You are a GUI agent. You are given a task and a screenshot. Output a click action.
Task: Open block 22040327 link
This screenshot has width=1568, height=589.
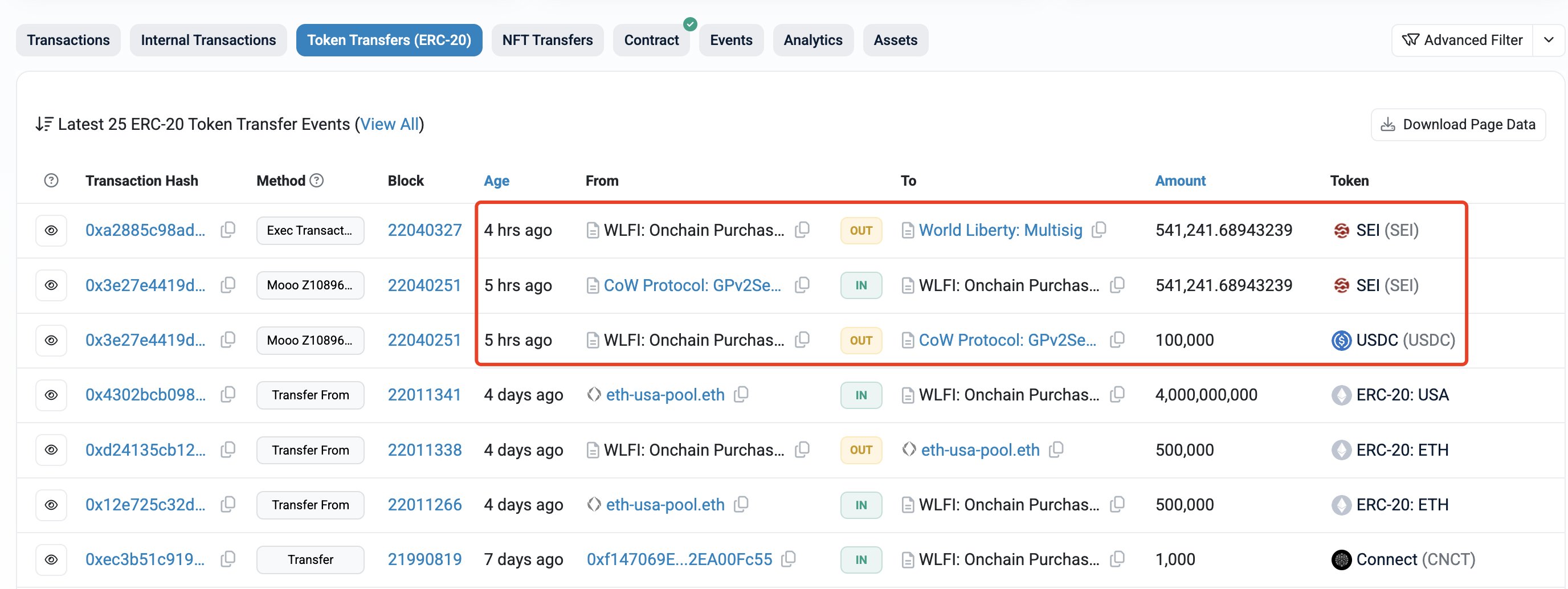(x=424, y=230)
